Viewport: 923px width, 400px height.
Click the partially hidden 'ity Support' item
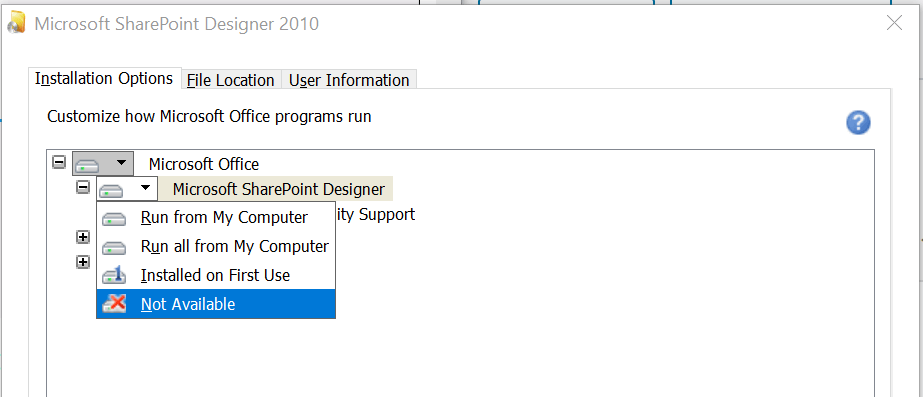click(x=375, y=215)
